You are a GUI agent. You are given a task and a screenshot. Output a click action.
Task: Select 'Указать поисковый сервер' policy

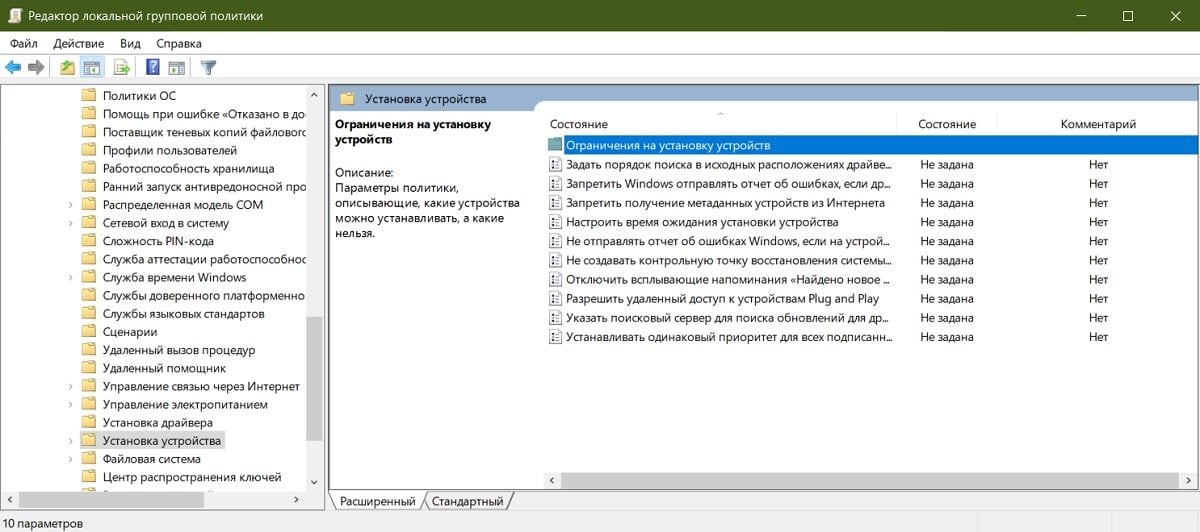pyautogui.click(x=727, y=318)
